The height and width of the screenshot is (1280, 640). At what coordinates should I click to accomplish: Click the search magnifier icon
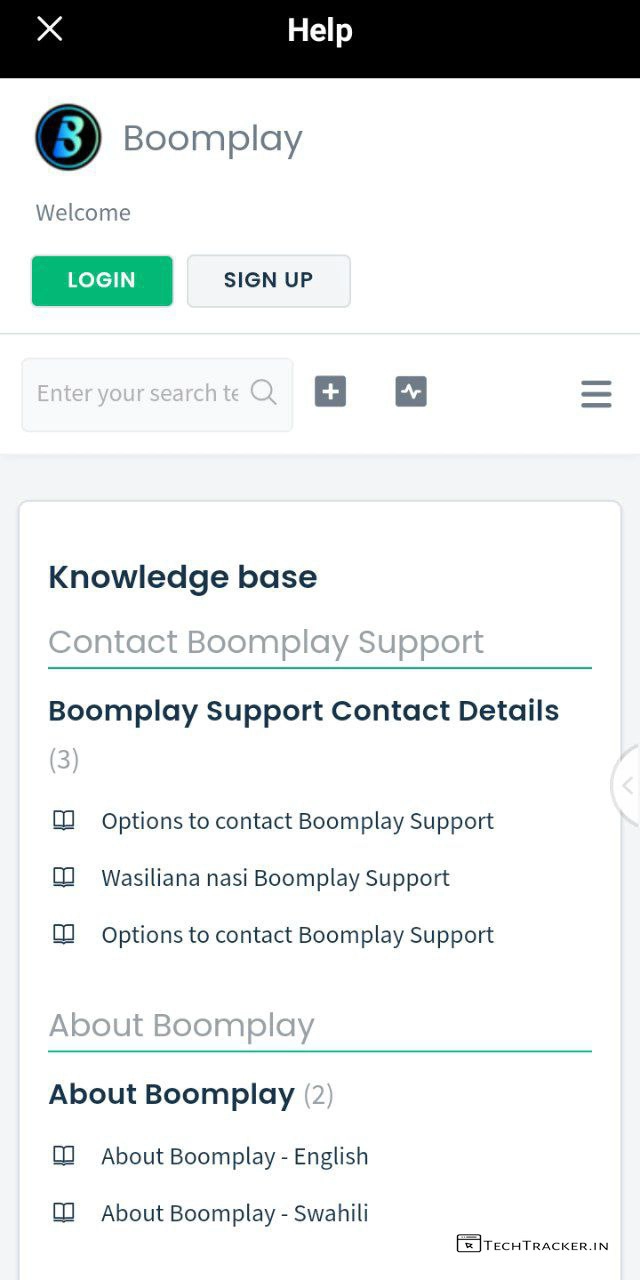coord(264,392)
